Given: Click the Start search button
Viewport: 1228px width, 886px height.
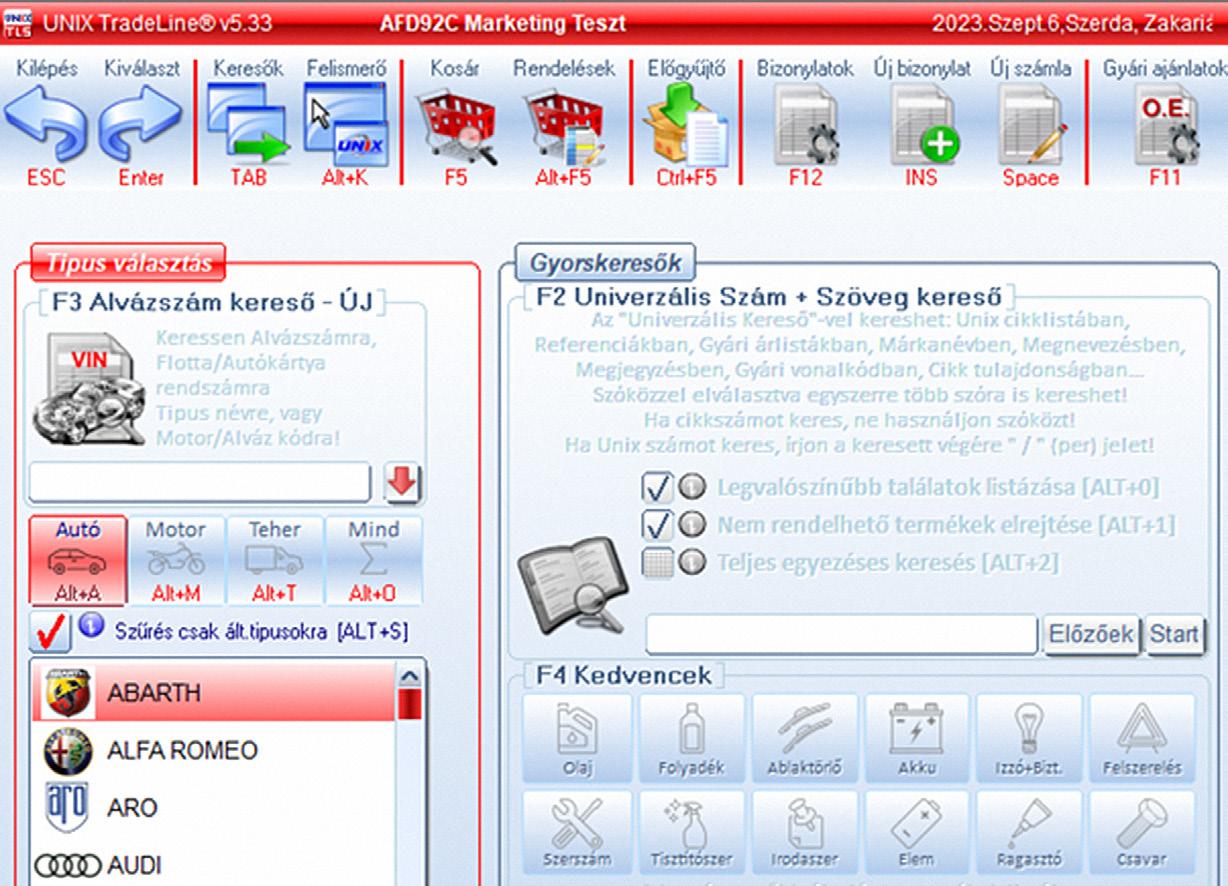Looking at the screenshot, I should (1174, 634).
